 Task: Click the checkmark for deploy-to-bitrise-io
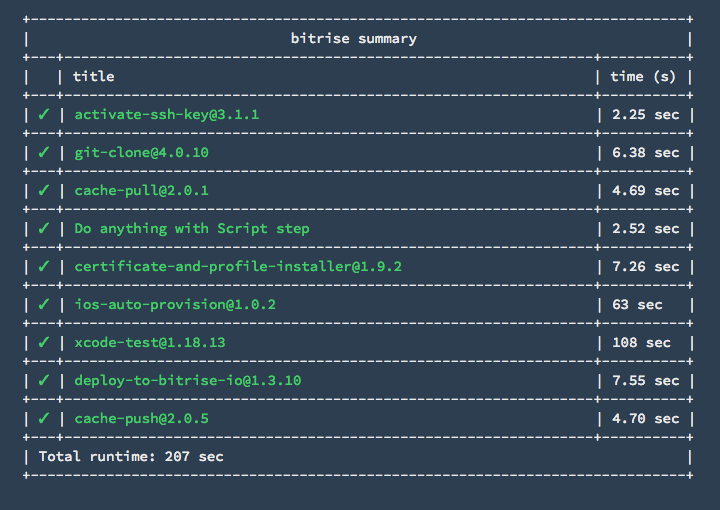(43, 380)
